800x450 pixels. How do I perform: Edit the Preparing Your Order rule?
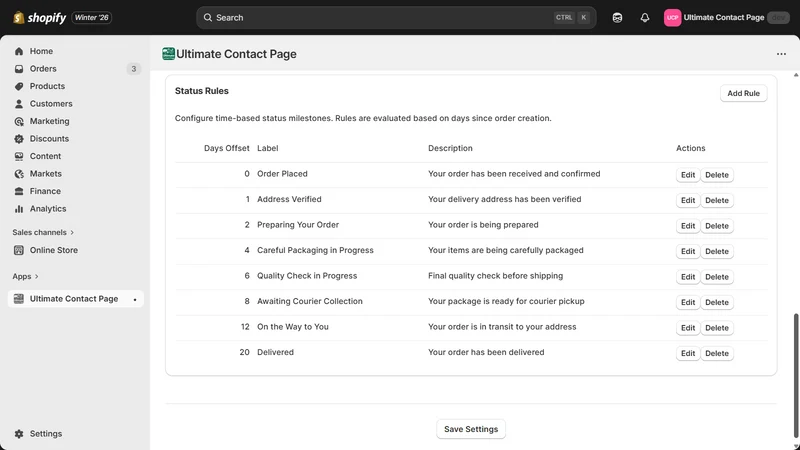coord(688,226)
